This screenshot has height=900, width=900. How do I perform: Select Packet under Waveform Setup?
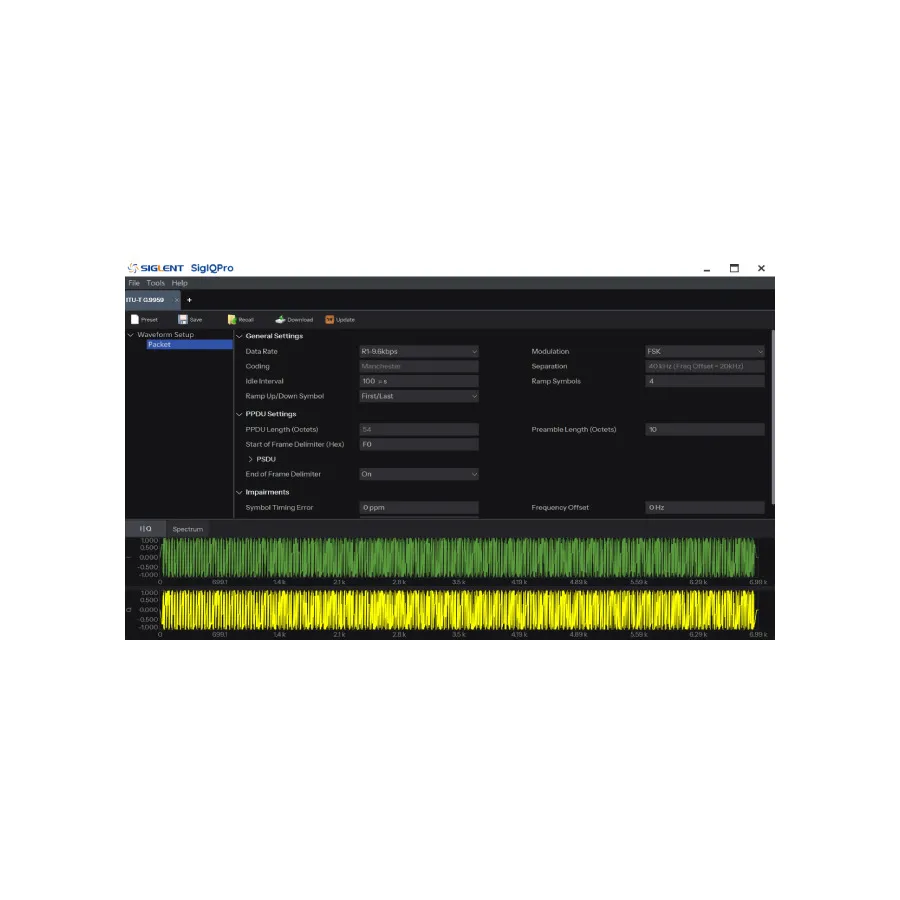coord(159,344)
